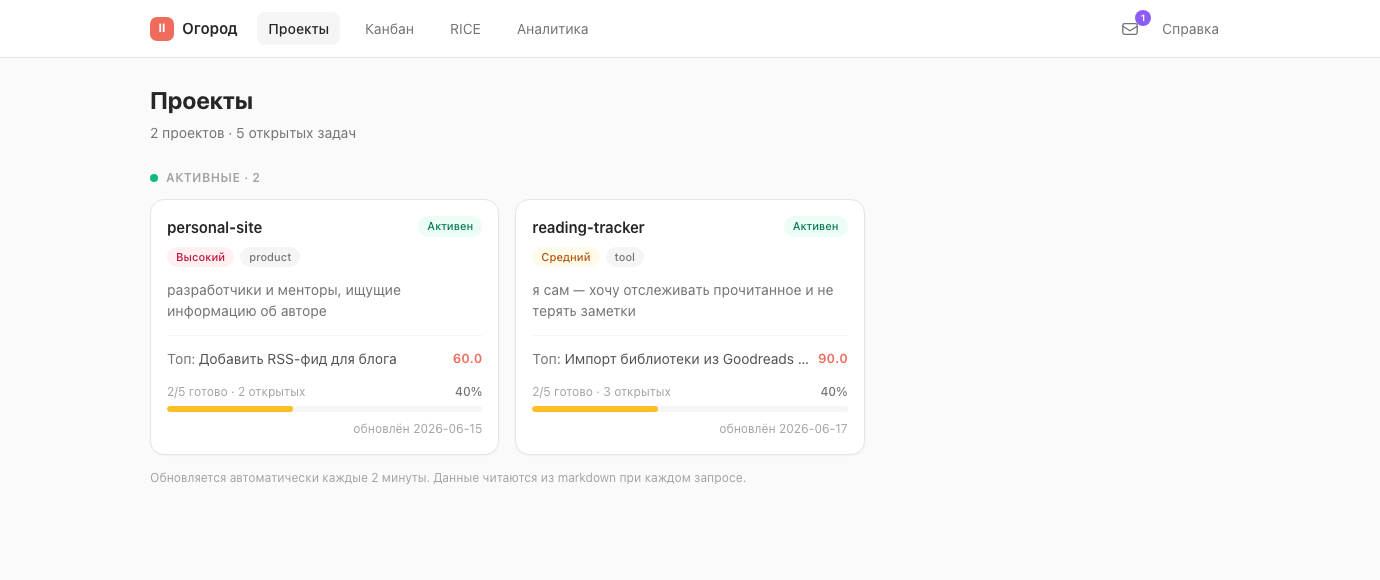Click the Огород brand name
Image resolution: width=1380 pixels, height=580 pixels.
209,29
